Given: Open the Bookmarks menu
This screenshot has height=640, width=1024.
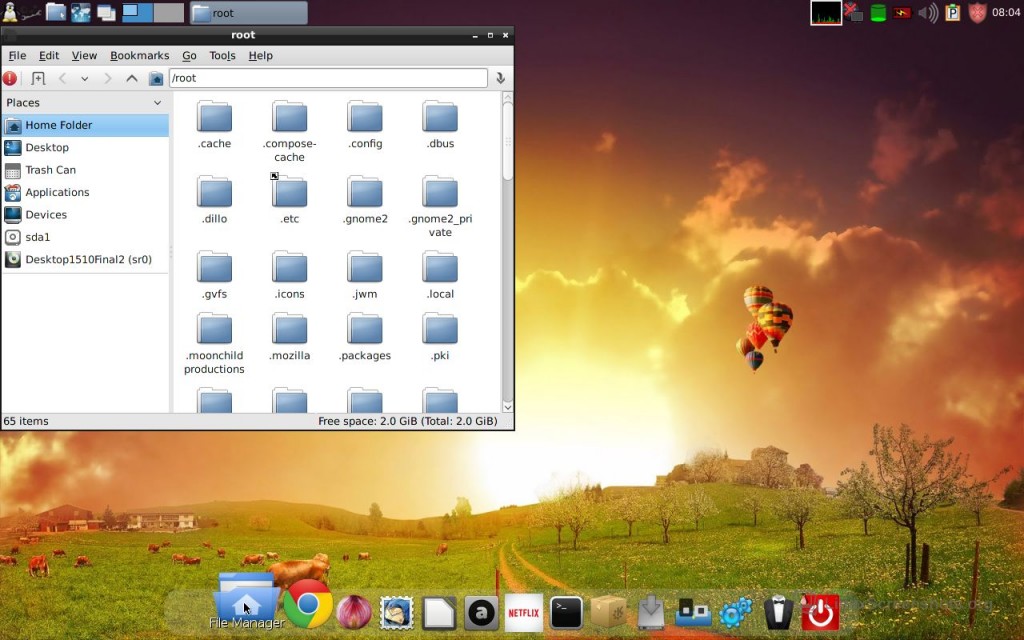Looking at the screenshot, I should point(139,56).
